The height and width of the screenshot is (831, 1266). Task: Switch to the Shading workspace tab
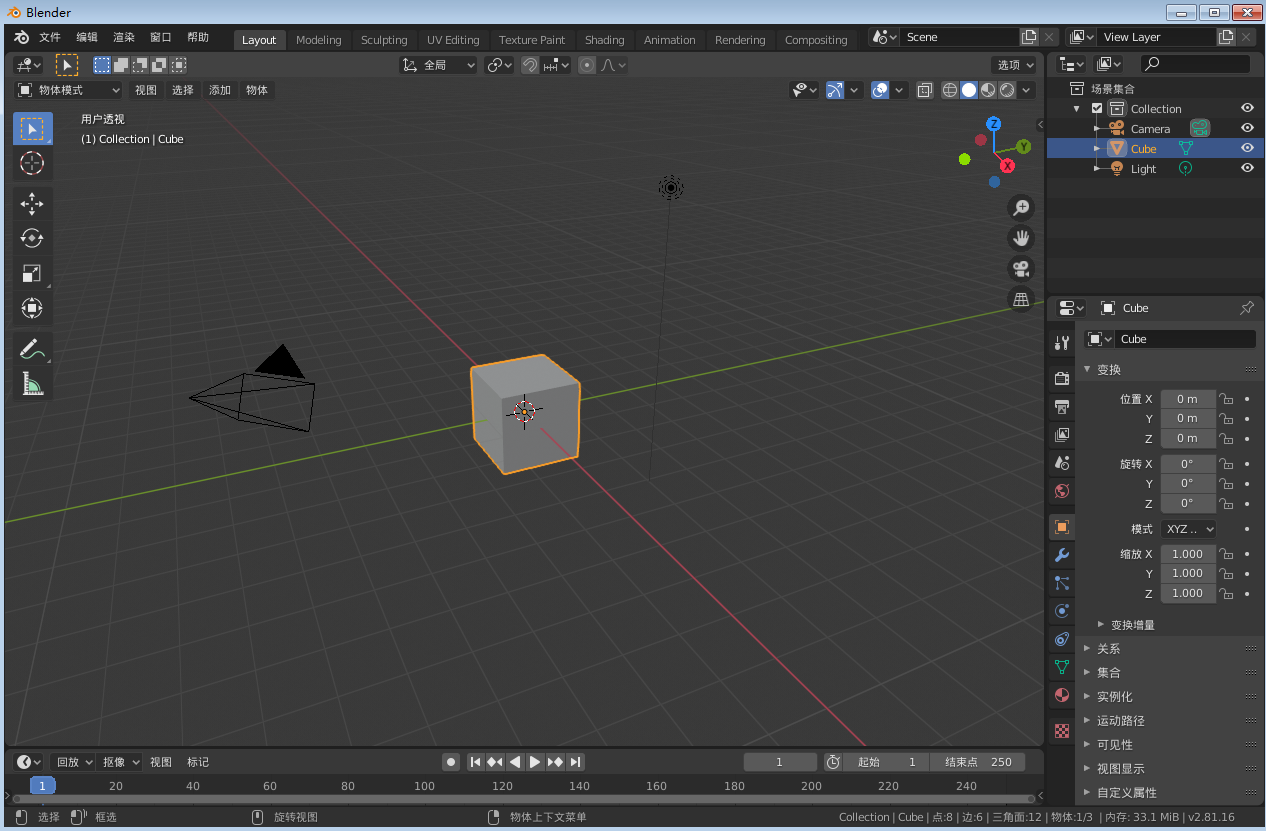click(x=604, y=40)
